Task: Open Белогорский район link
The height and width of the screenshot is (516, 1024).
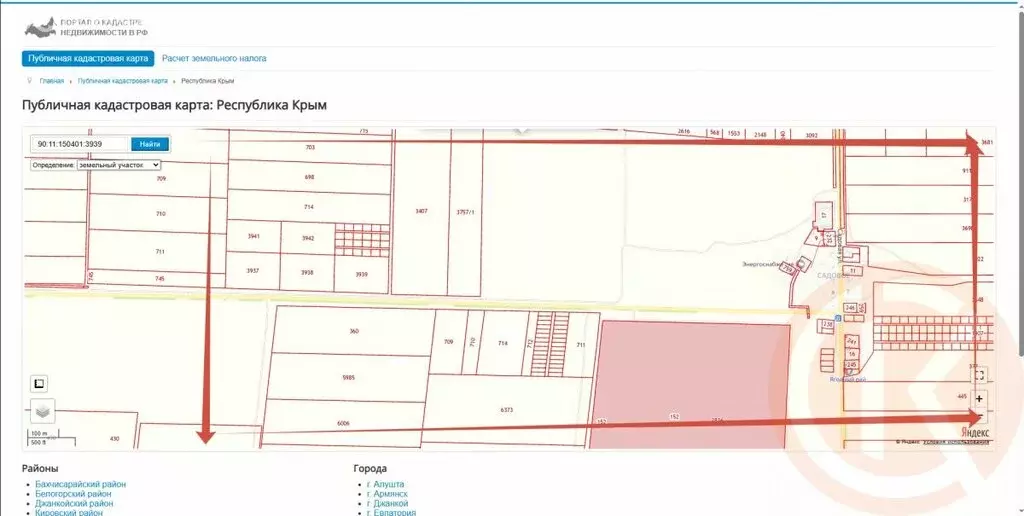Action: tap(73, 494)
